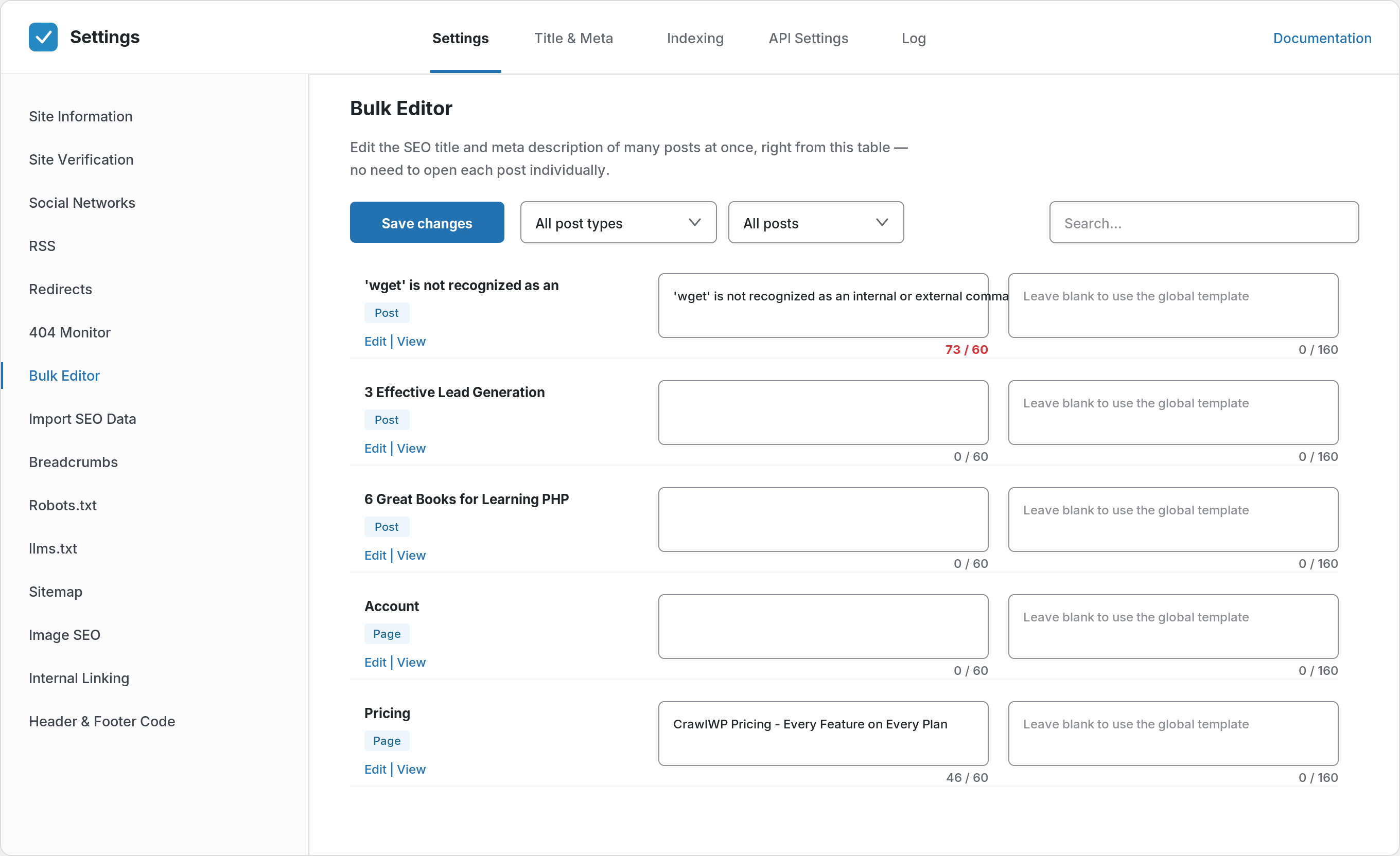Screen dimensions: 1400x856
Task: Click Edit link for the 'wget' post
Action: click(375, 342)
